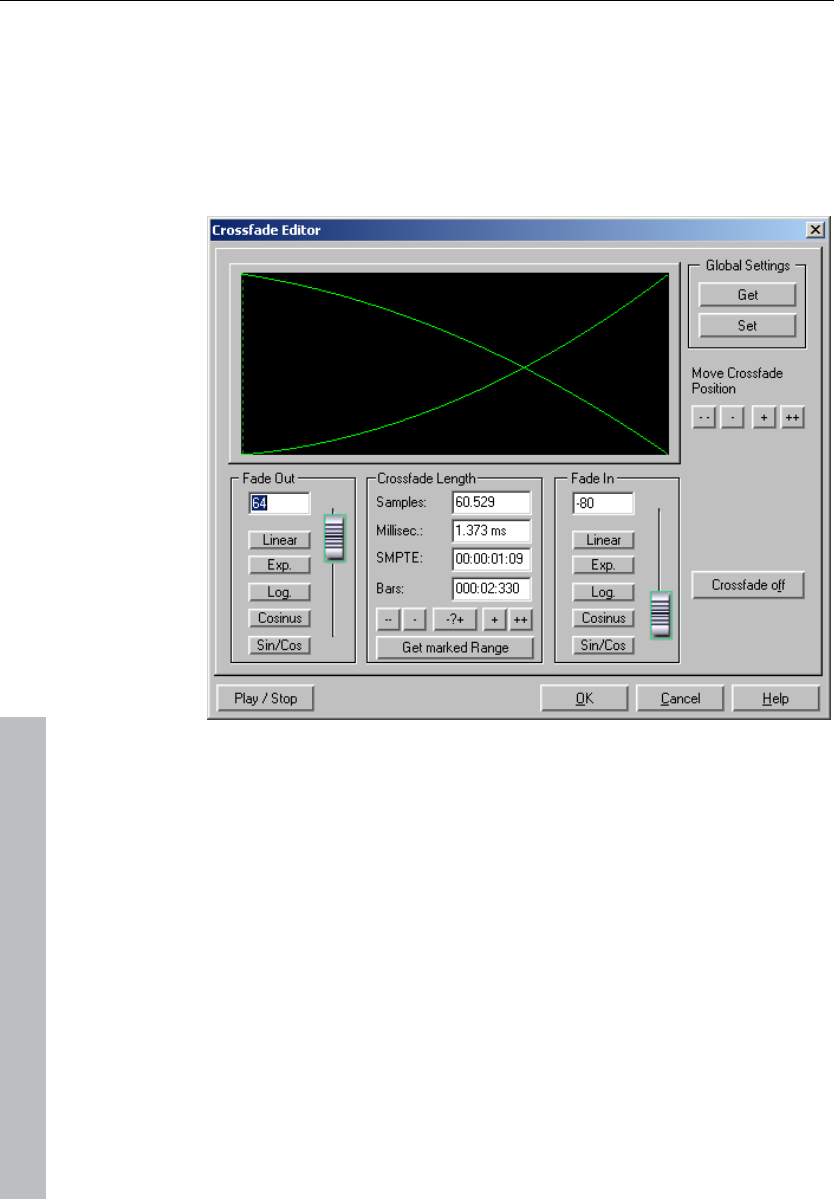This screenshot has height=1199, width=834.
Task: Click the Samples length field
Action: [491, 502]
